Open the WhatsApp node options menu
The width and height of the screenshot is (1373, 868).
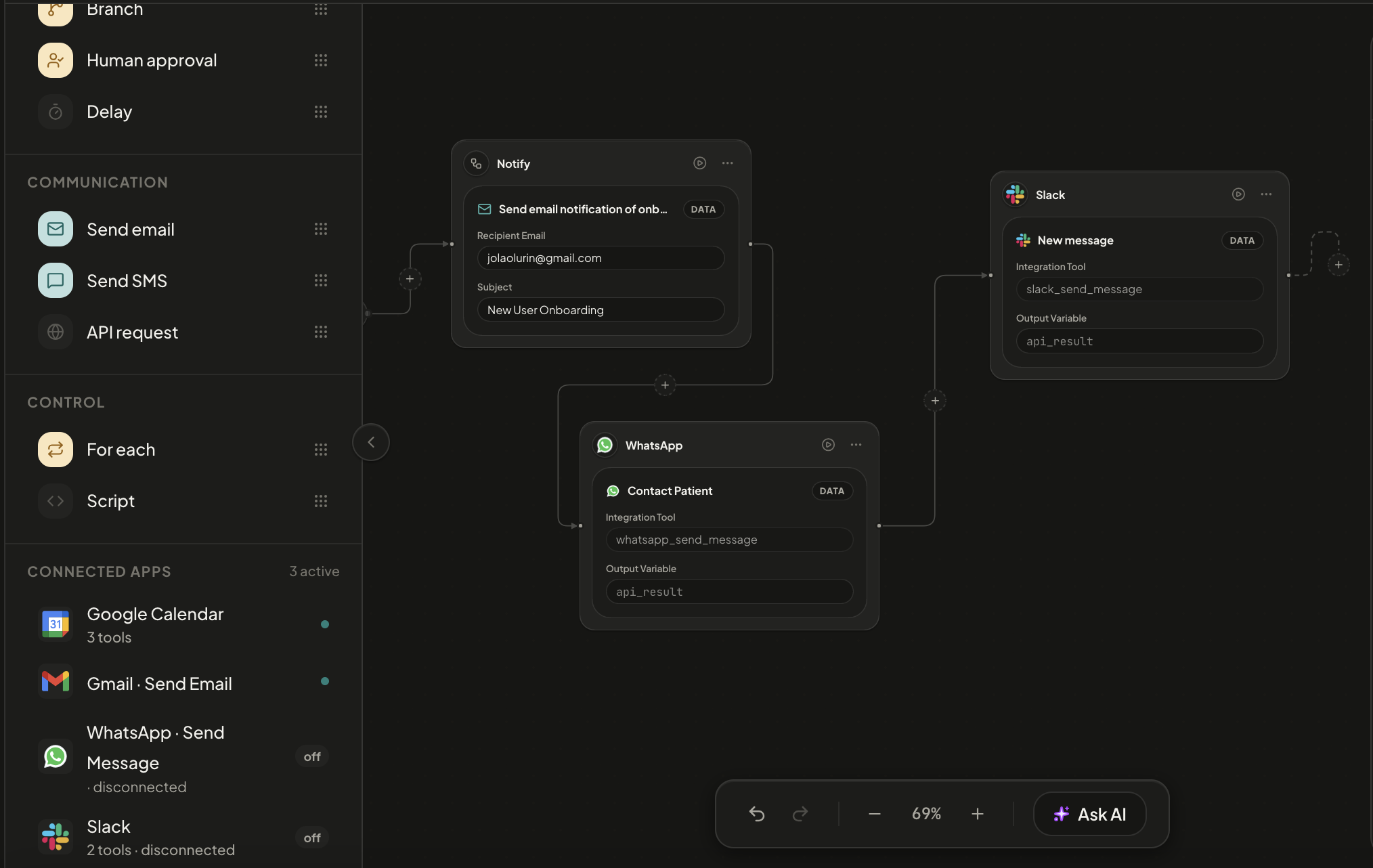[856, 445]
